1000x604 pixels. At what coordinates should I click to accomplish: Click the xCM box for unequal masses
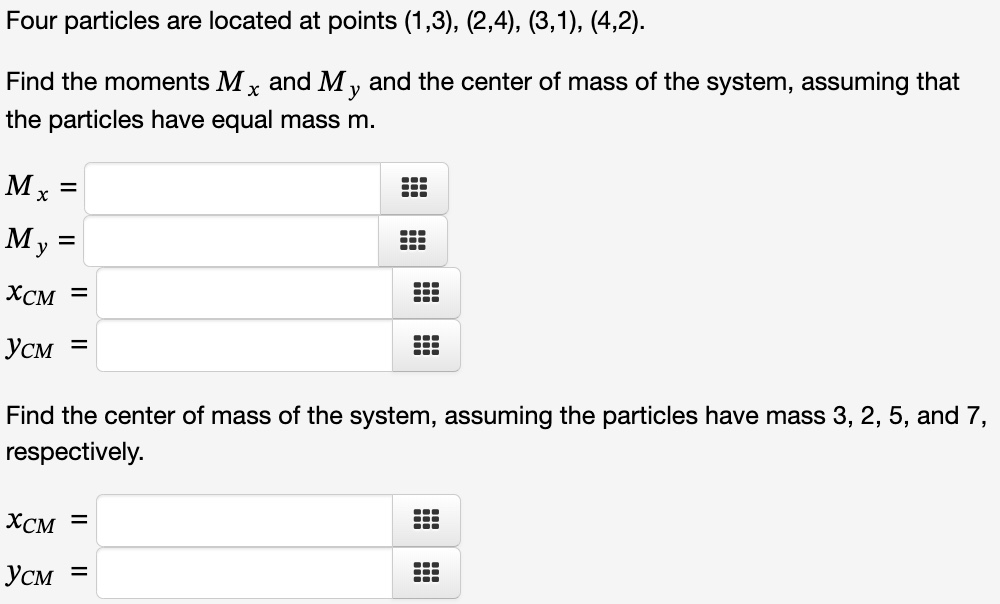[x=240, y=520]
